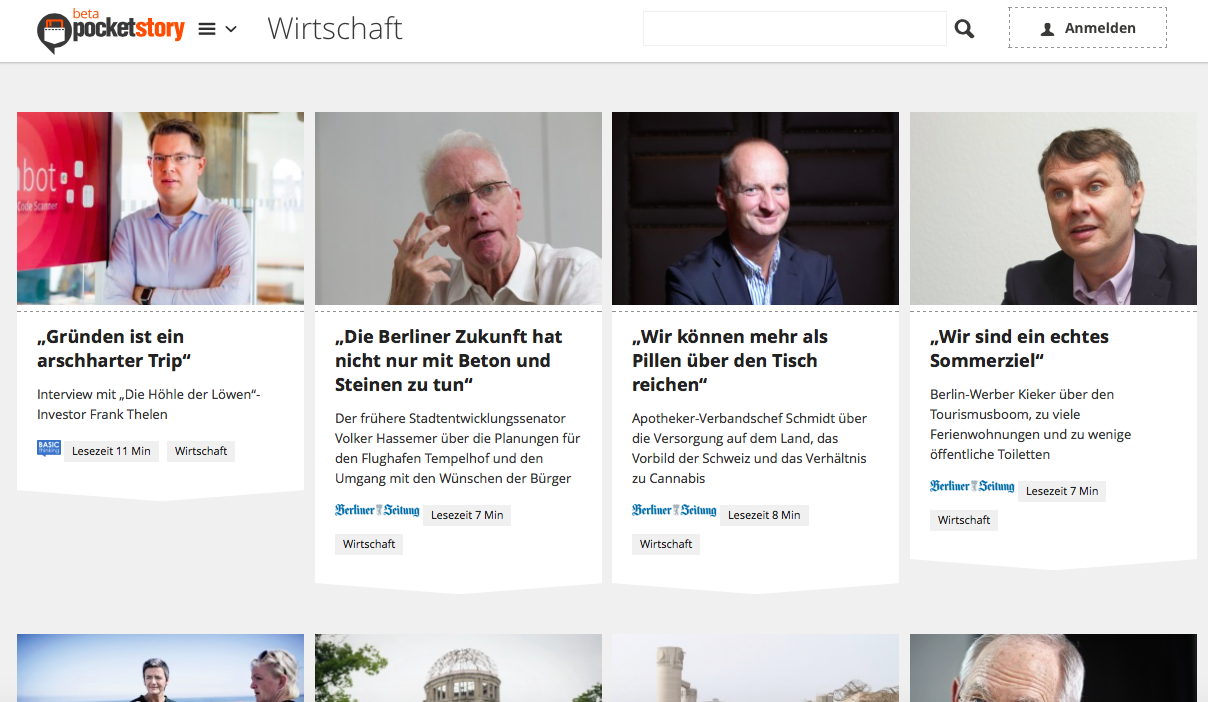Open second-row thumbnail with two women

(x=160, y=668)
